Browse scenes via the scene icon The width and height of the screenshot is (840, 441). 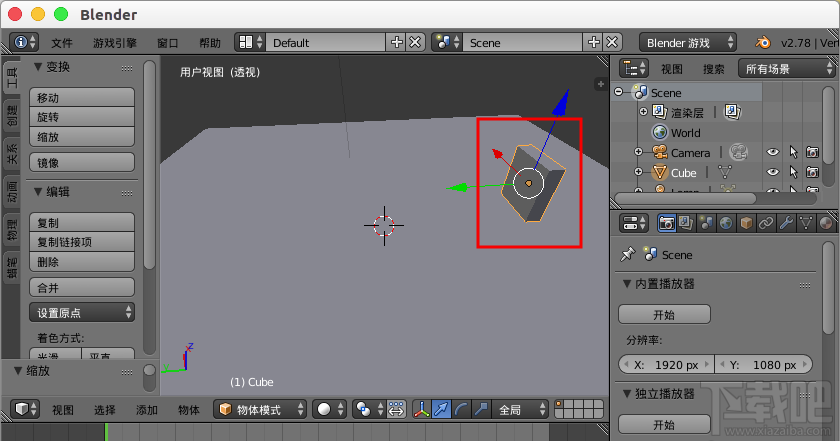click(x=448, y=42)
